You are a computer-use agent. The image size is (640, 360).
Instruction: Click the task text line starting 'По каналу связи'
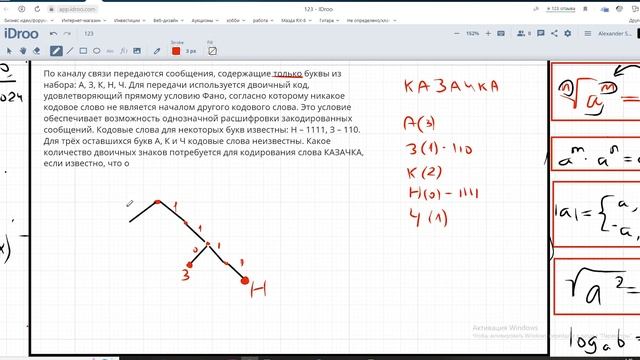tap(192, 74)
